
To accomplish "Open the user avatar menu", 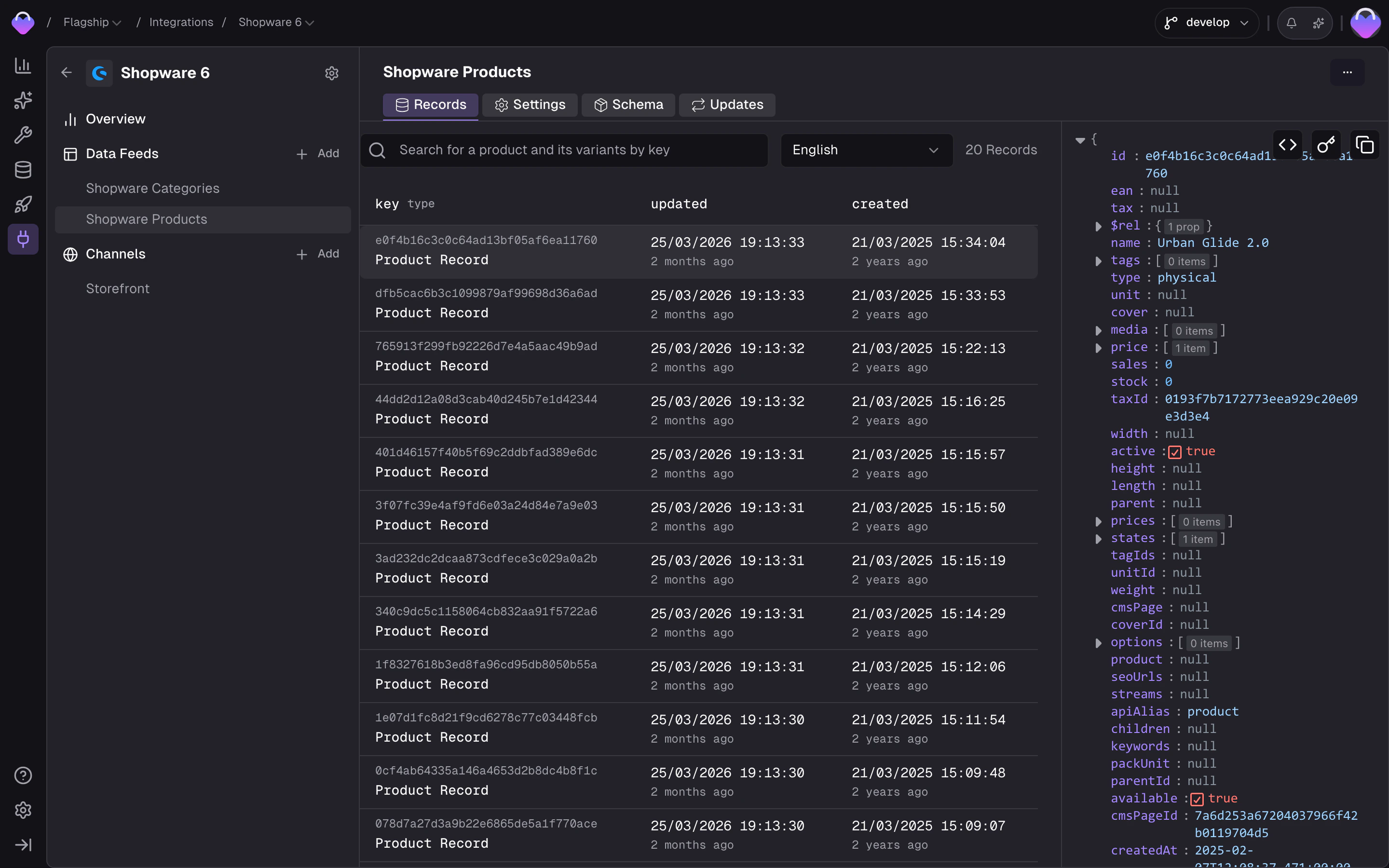I will [x=1365, y=23].
